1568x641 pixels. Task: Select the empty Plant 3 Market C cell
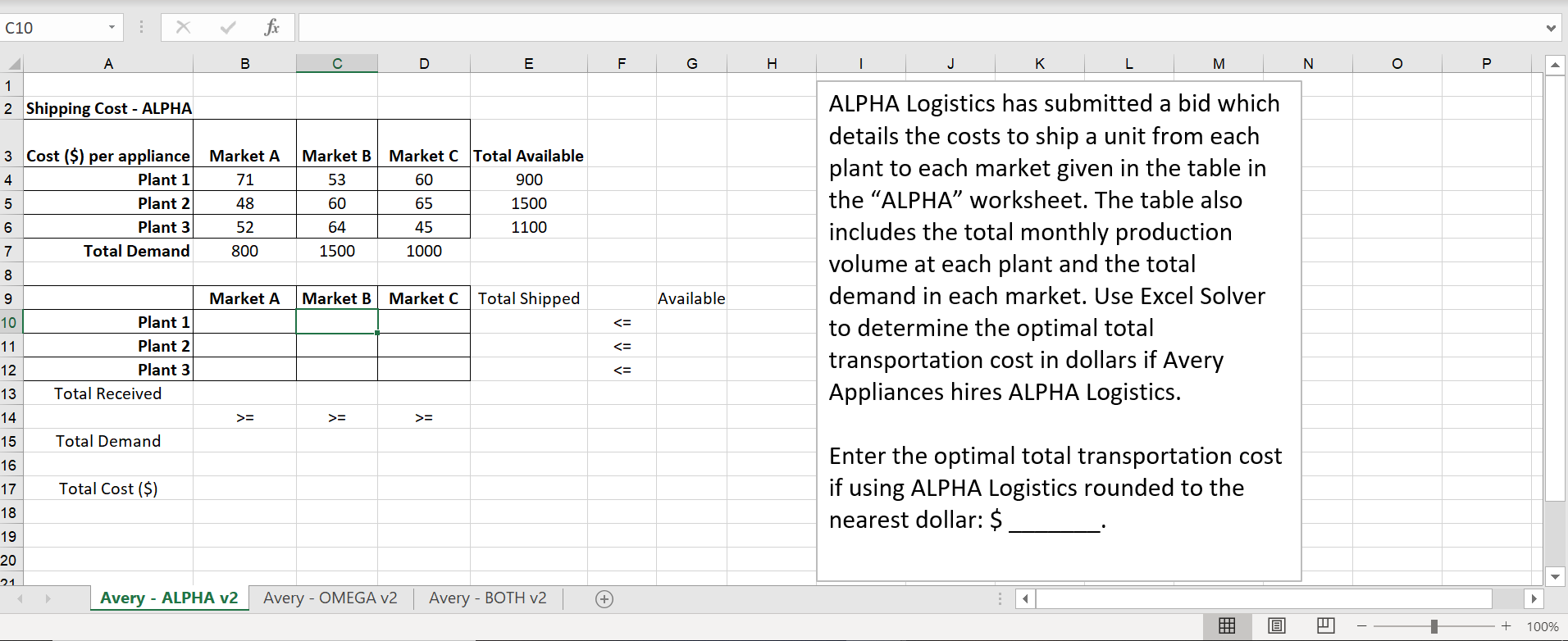click(x=424, y=370)
